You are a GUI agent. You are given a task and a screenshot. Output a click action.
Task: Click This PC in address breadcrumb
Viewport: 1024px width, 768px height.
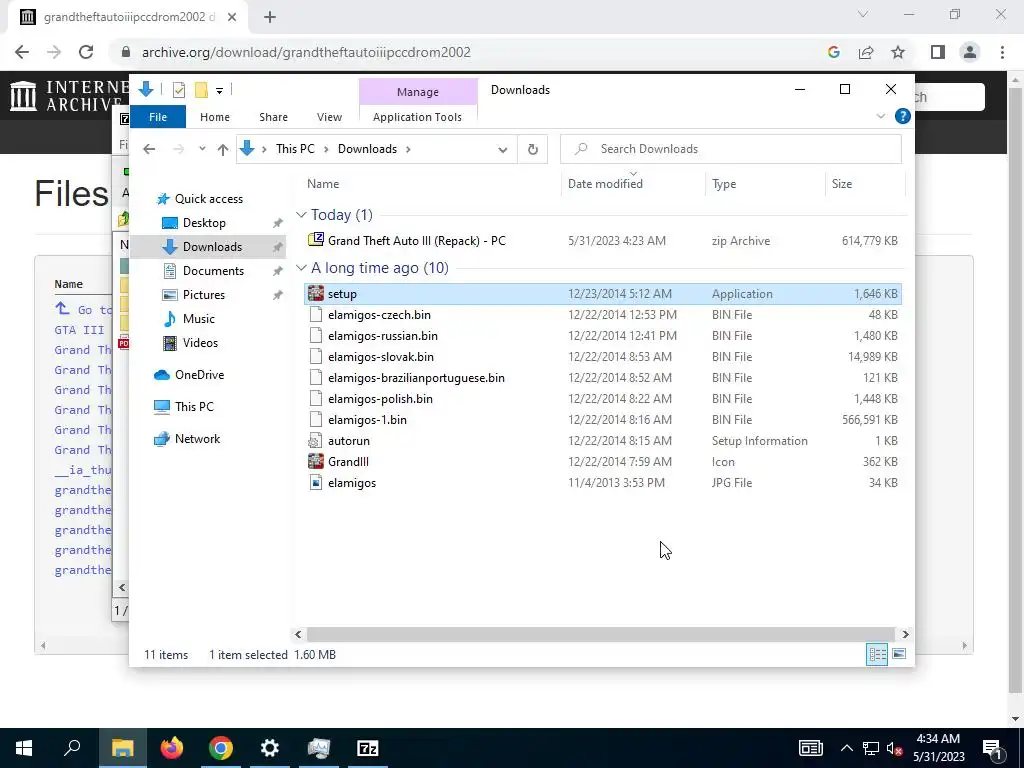[x=295, y=149]
